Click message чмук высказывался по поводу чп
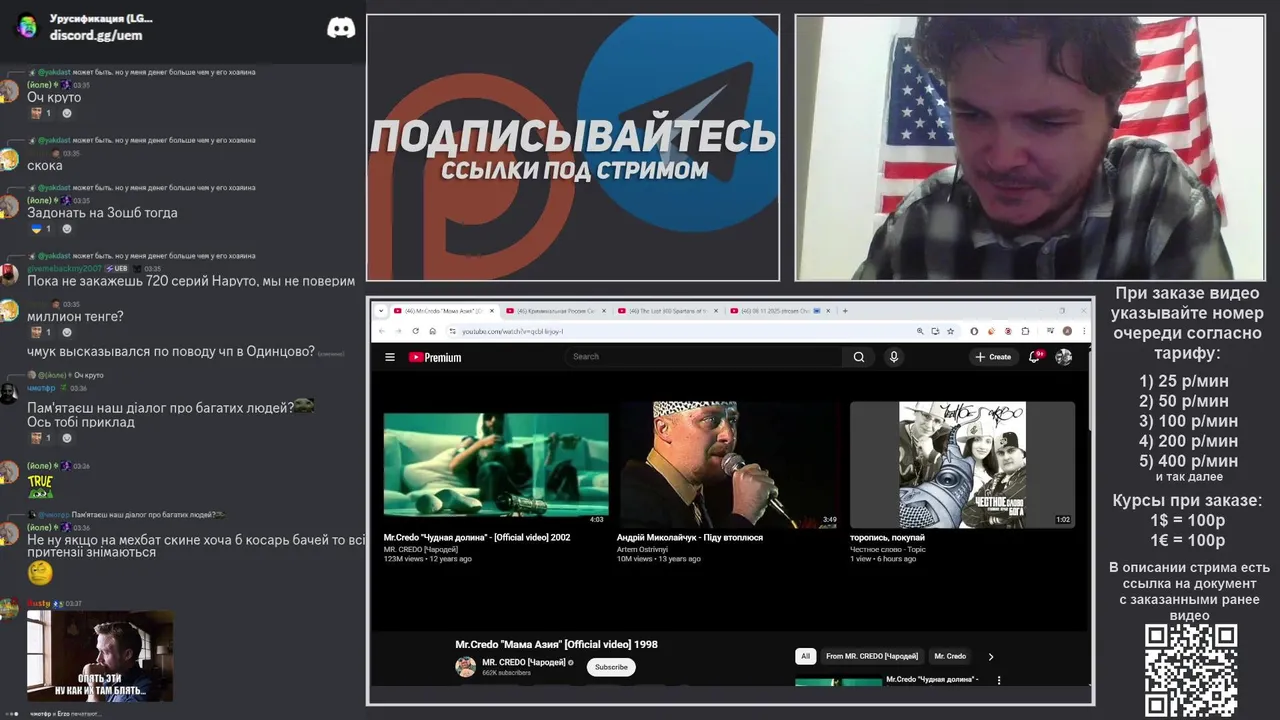 [x=171, y=351]
